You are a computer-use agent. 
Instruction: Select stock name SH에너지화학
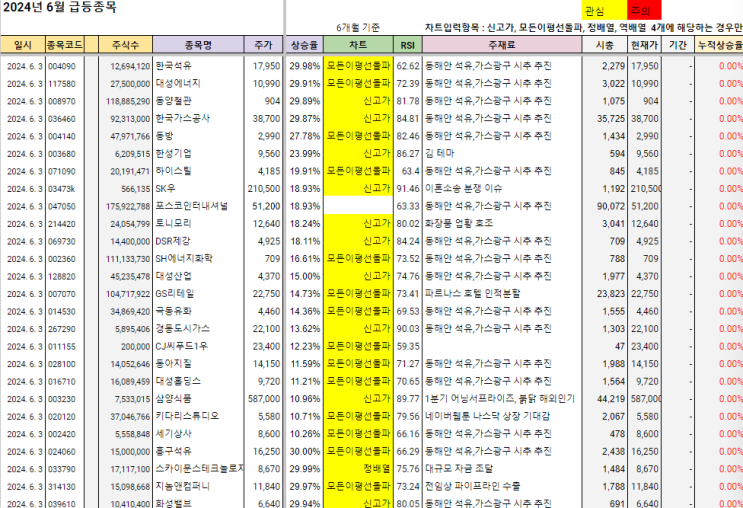184,259
